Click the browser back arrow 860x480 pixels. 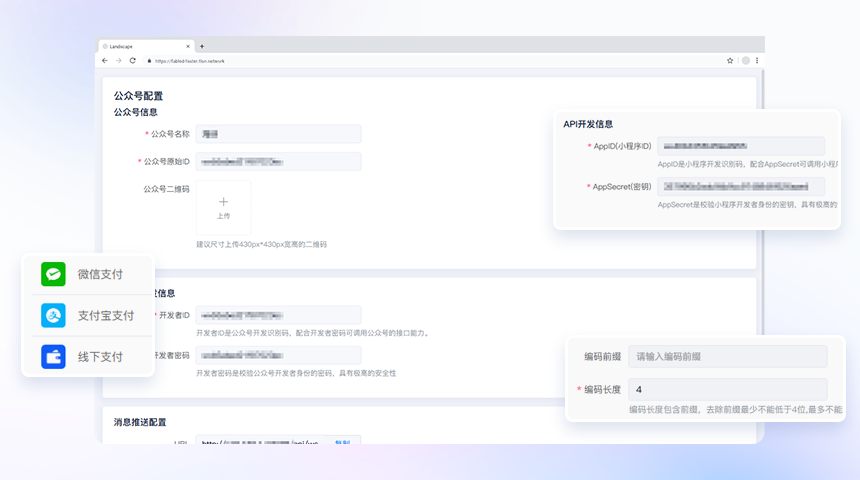tap(105, 61)
